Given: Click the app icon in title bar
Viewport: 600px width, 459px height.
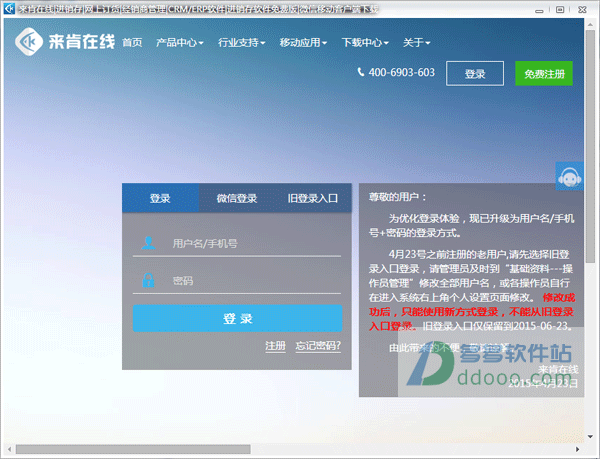Looking at the screenshot, I should 9,8.
